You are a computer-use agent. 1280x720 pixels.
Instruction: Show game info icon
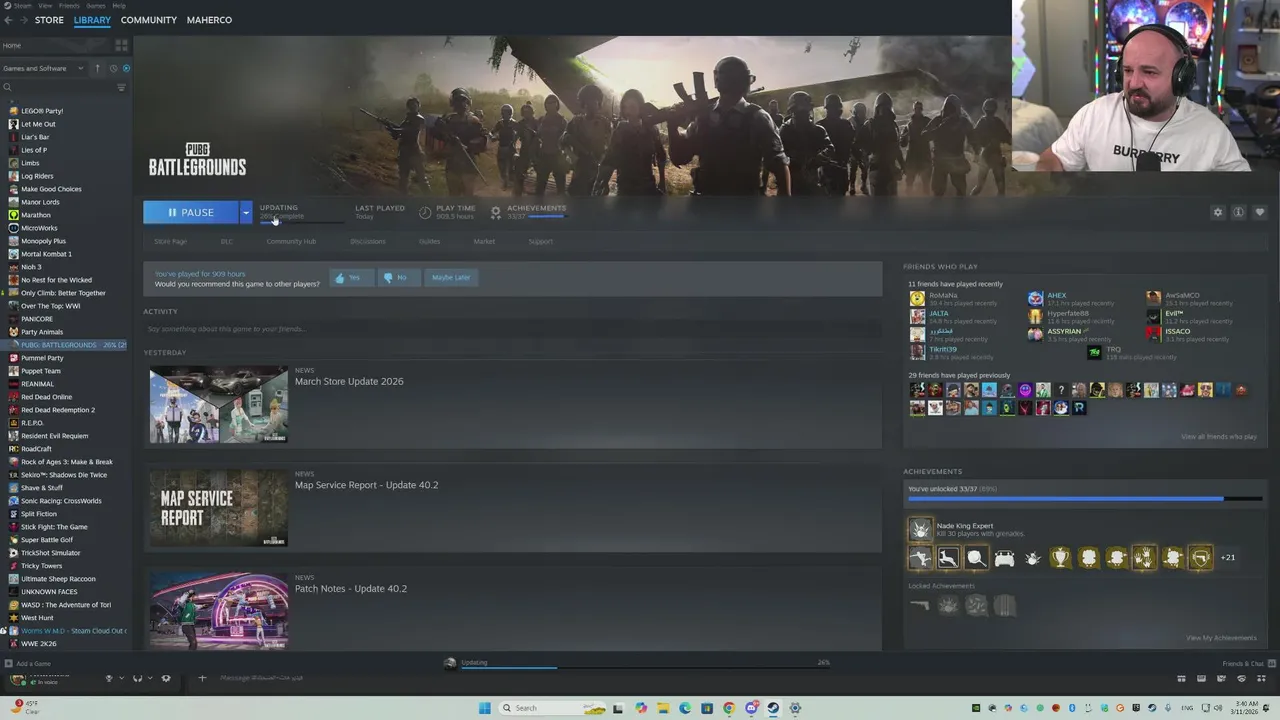(x=1238, y=212)
